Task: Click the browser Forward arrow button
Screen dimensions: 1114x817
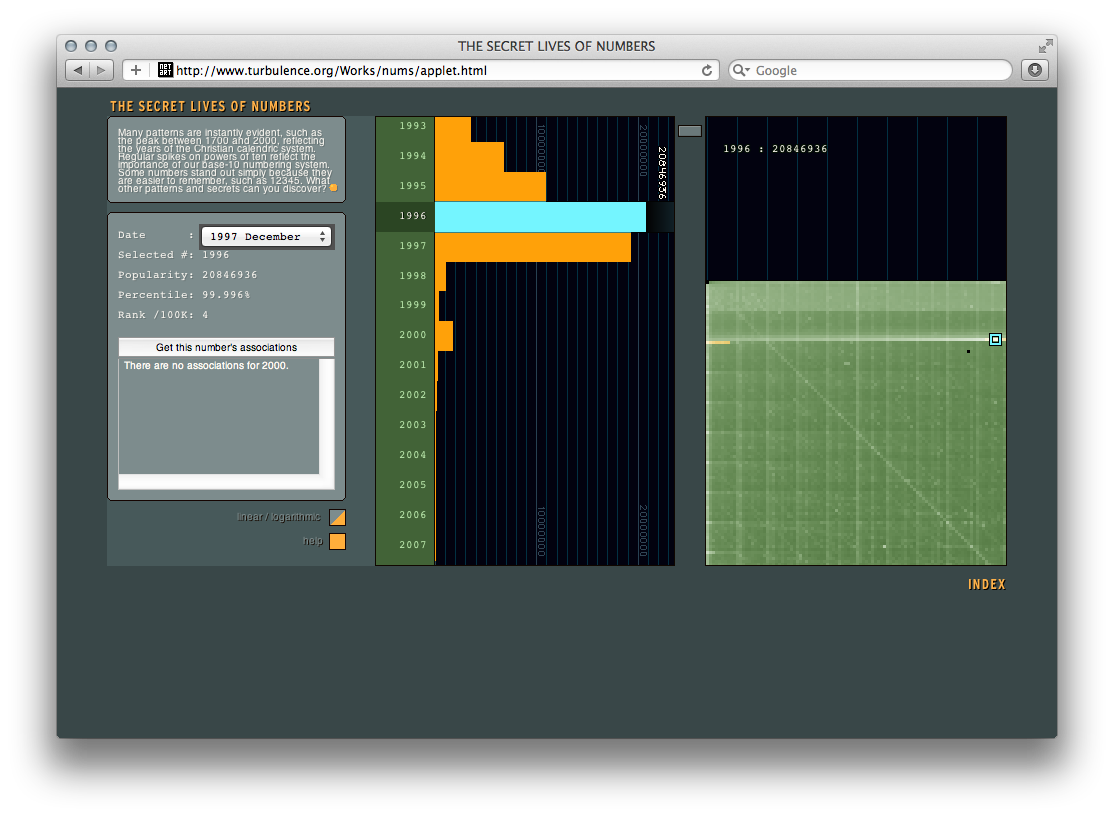Action: [x=102, y=70]
